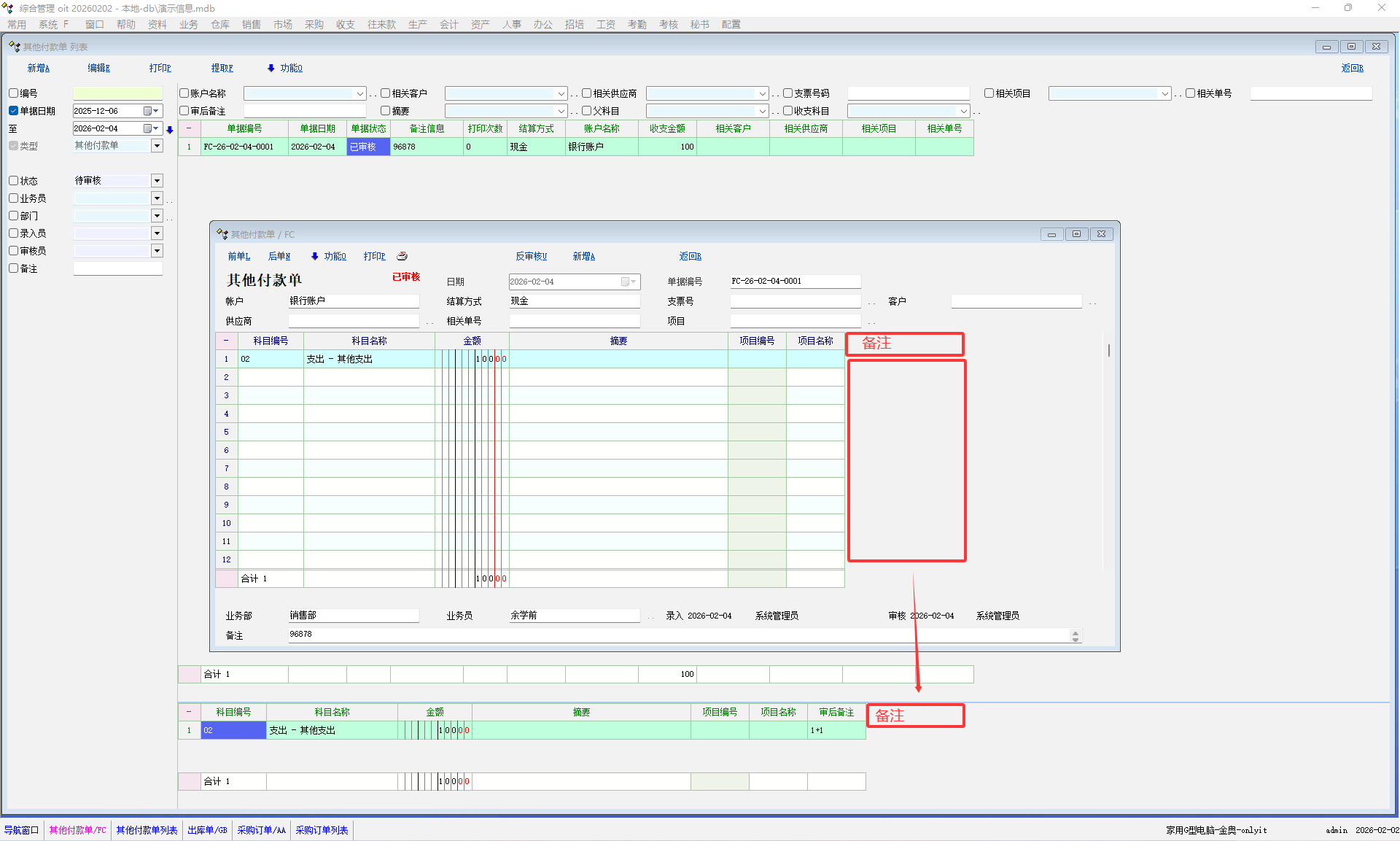Switch to 采购订单列表 tab at bottom

[x=322, y=830]
